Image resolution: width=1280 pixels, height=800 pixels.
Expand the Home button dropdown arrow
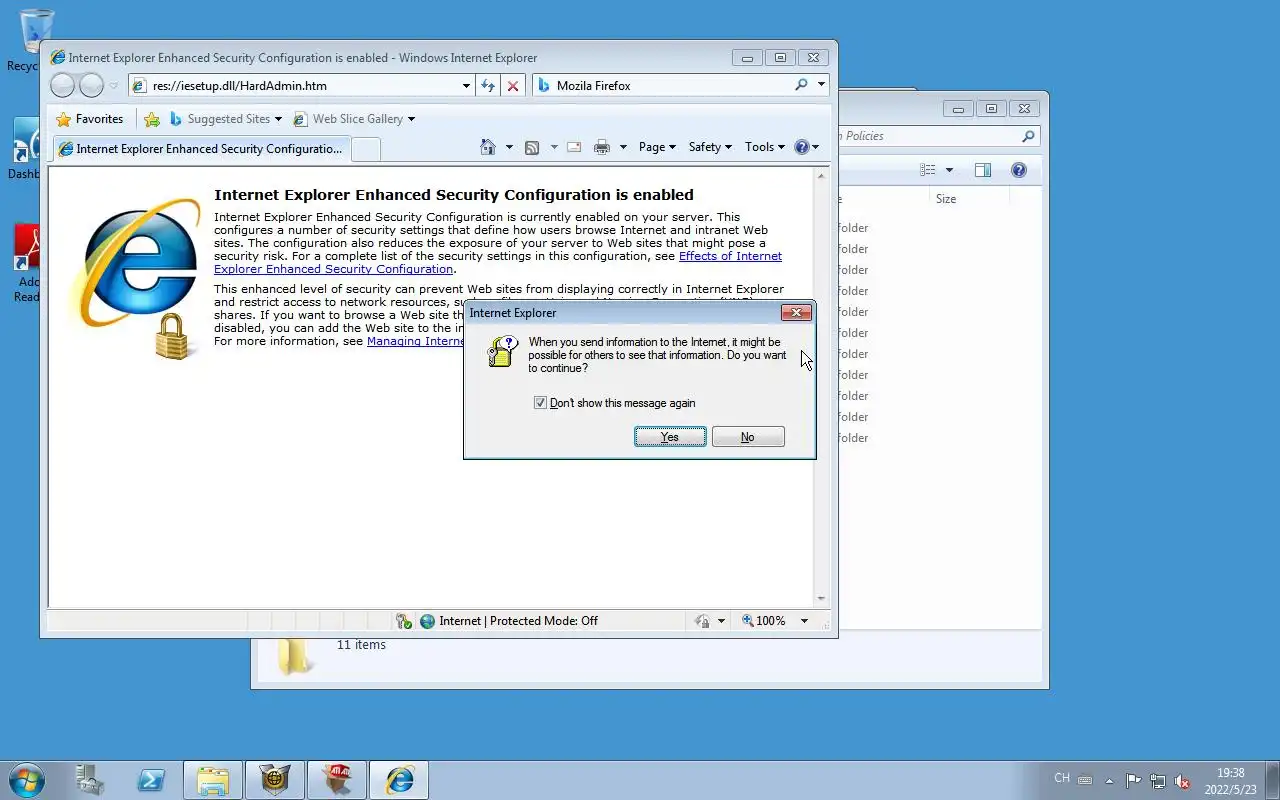pos(509,147)
